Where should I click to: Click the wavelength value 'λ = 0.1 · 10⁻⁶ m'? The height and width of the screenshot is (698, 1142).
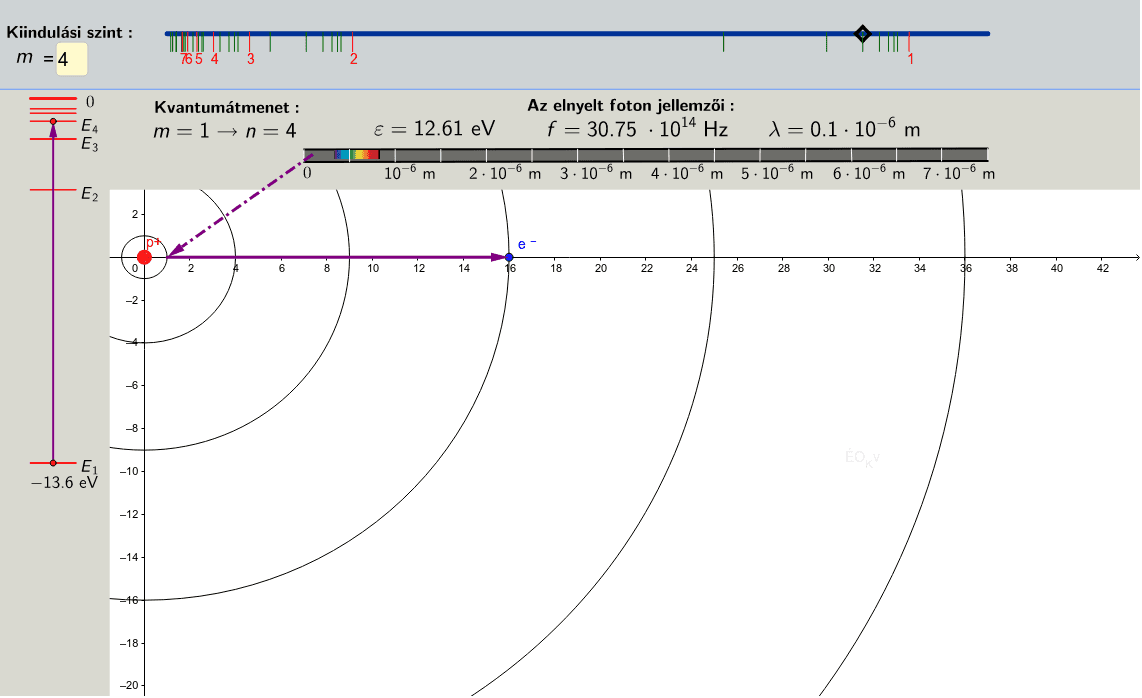coord(845,129)
